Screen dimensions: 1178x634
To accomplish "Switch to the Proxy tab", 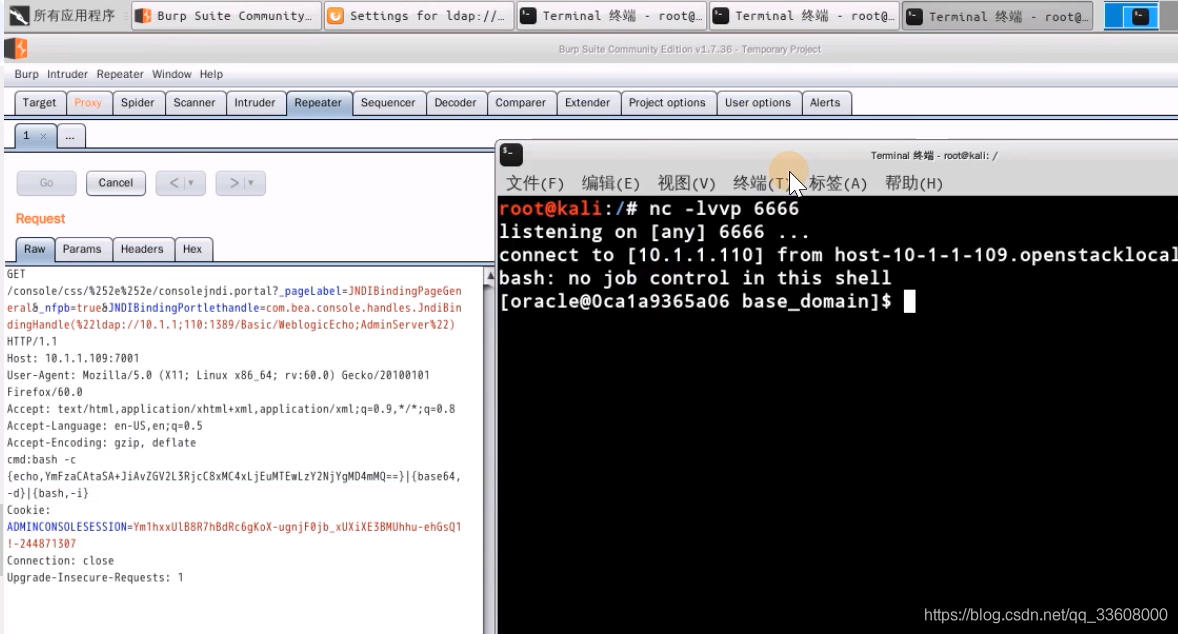I will point(88,103).
